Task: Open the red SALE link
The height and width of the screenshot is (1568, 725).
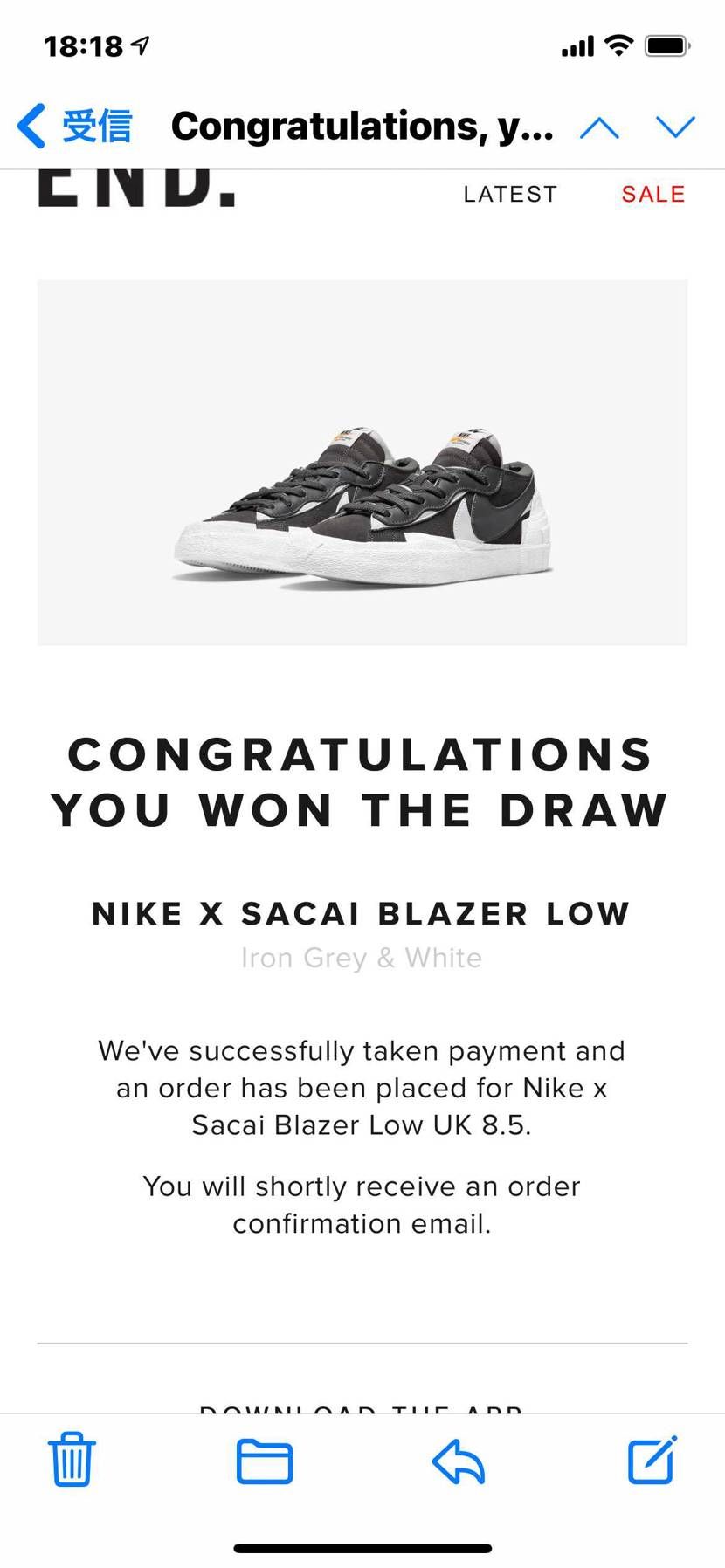Action: [653, 194]
